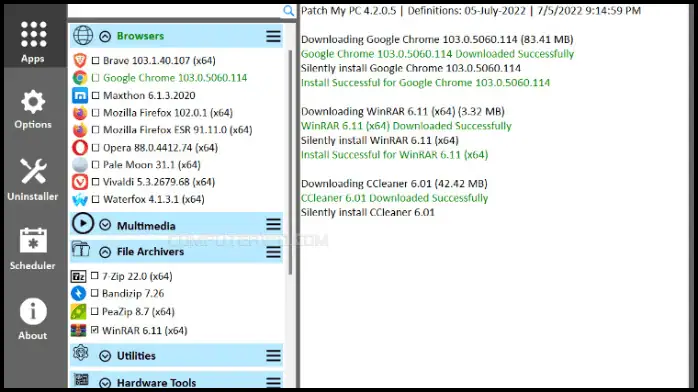
Task: Check the Vivaldi 5.3.2679.68 checkbox
Action: (95, 182)
